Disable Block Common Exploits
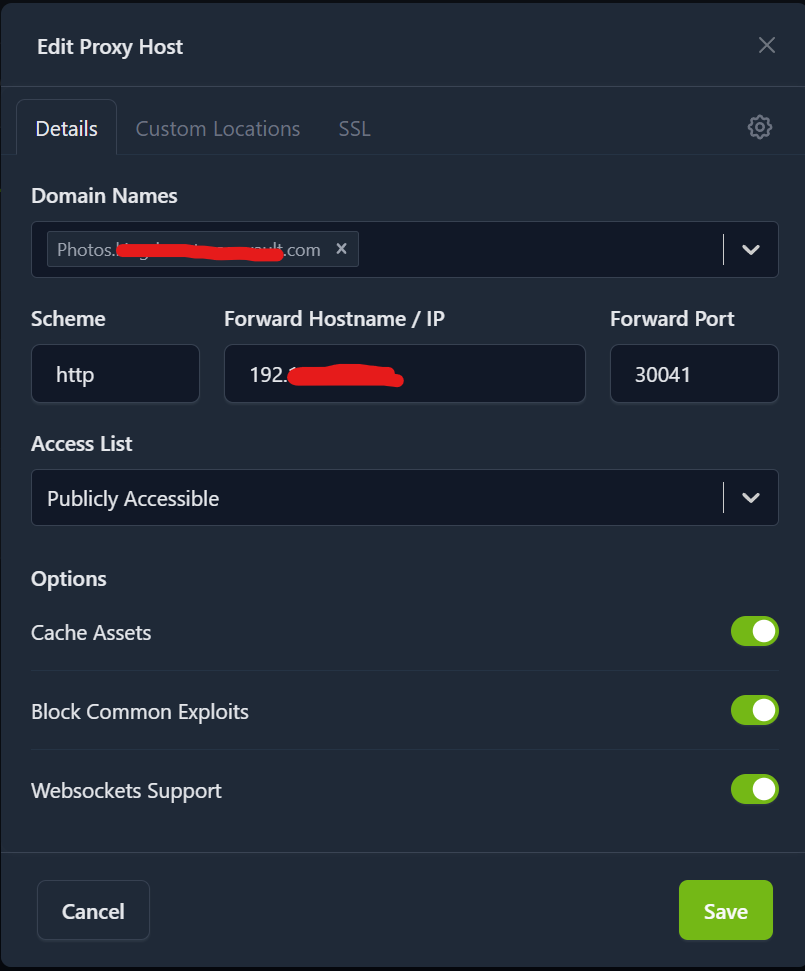The image size is (805, 971). (754, 710)
